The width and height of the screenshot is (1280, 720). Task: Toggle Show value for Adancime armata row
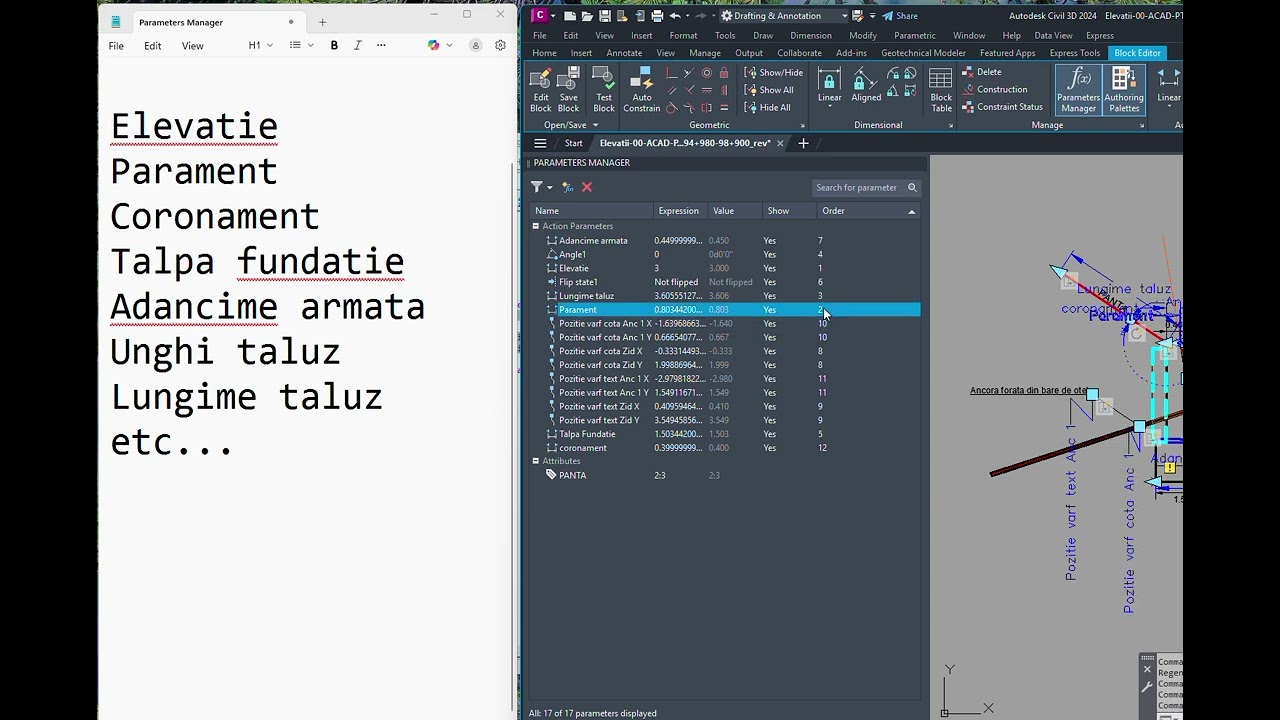(770, 241)
